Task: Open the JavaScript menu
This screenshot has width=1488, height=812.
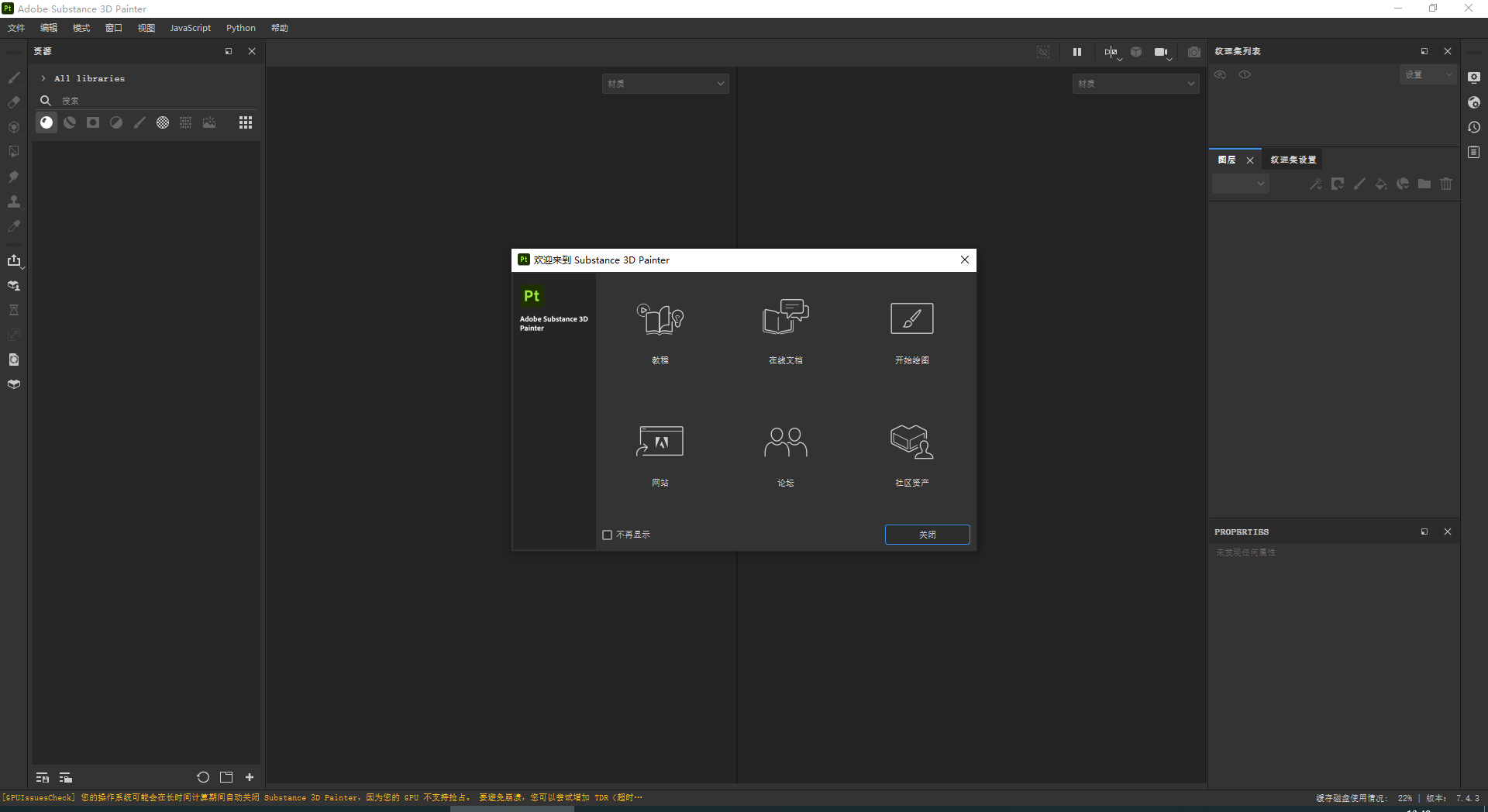Action: pos(190,28)
